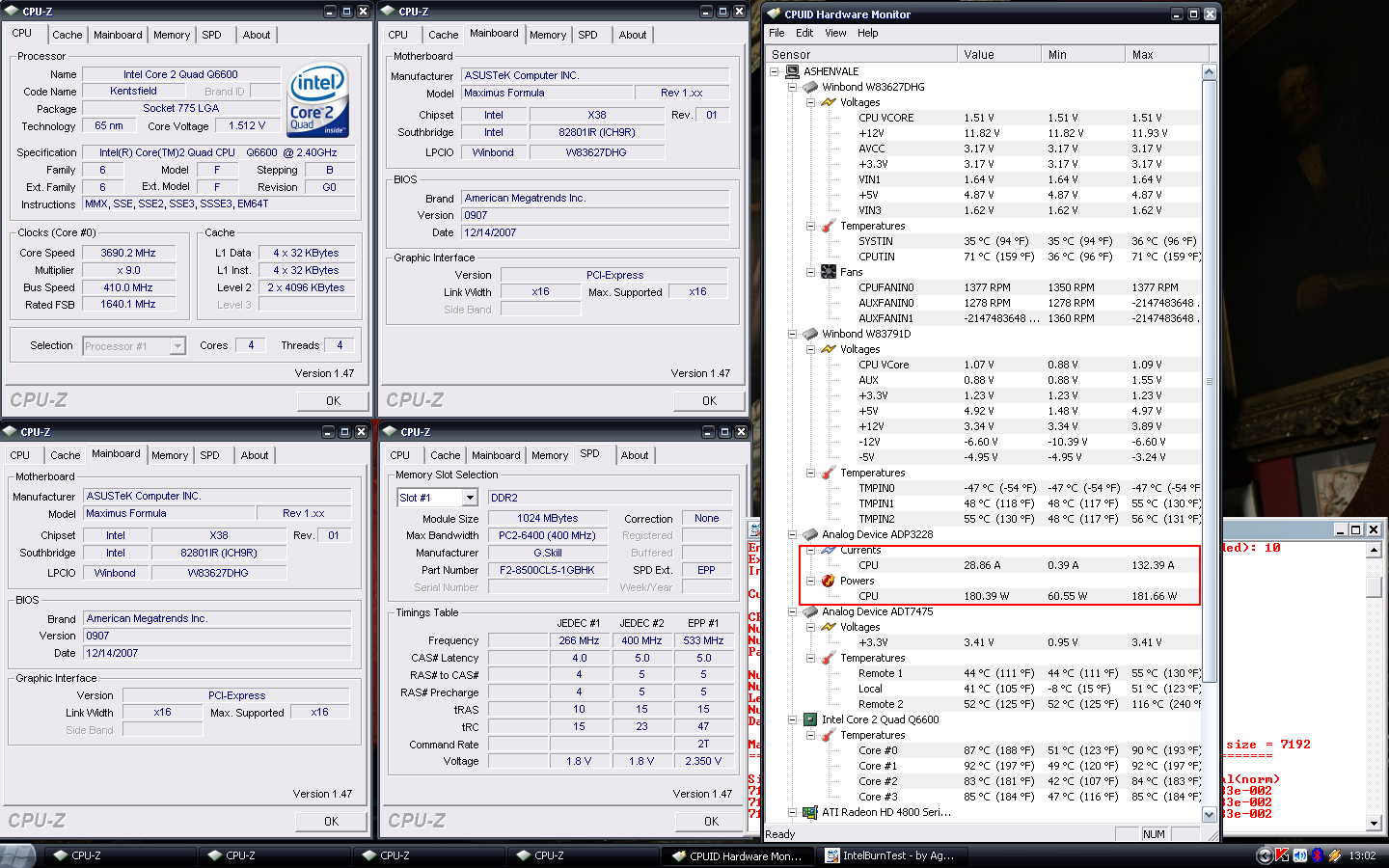1389x868 pixels.
Task: Click IntelBurnTest console scrollbar down arrow
Action: point(1375,823)
